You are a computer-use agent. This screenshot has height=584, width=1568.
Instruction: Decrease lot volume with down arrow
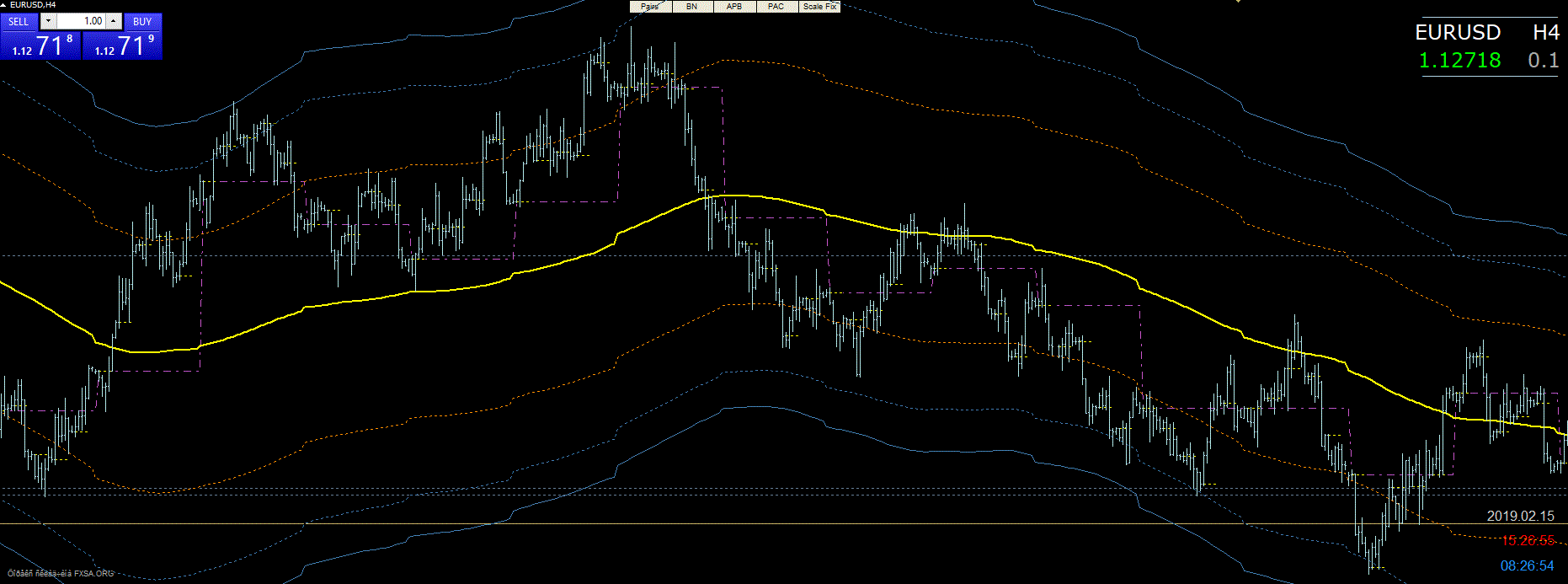click(48, 21)
